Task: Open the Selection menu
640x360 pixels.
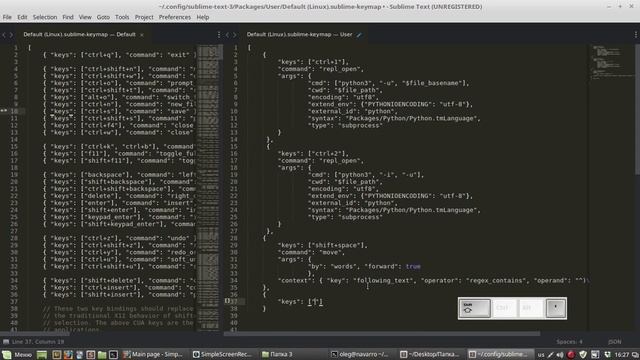Action: [45, 17]
